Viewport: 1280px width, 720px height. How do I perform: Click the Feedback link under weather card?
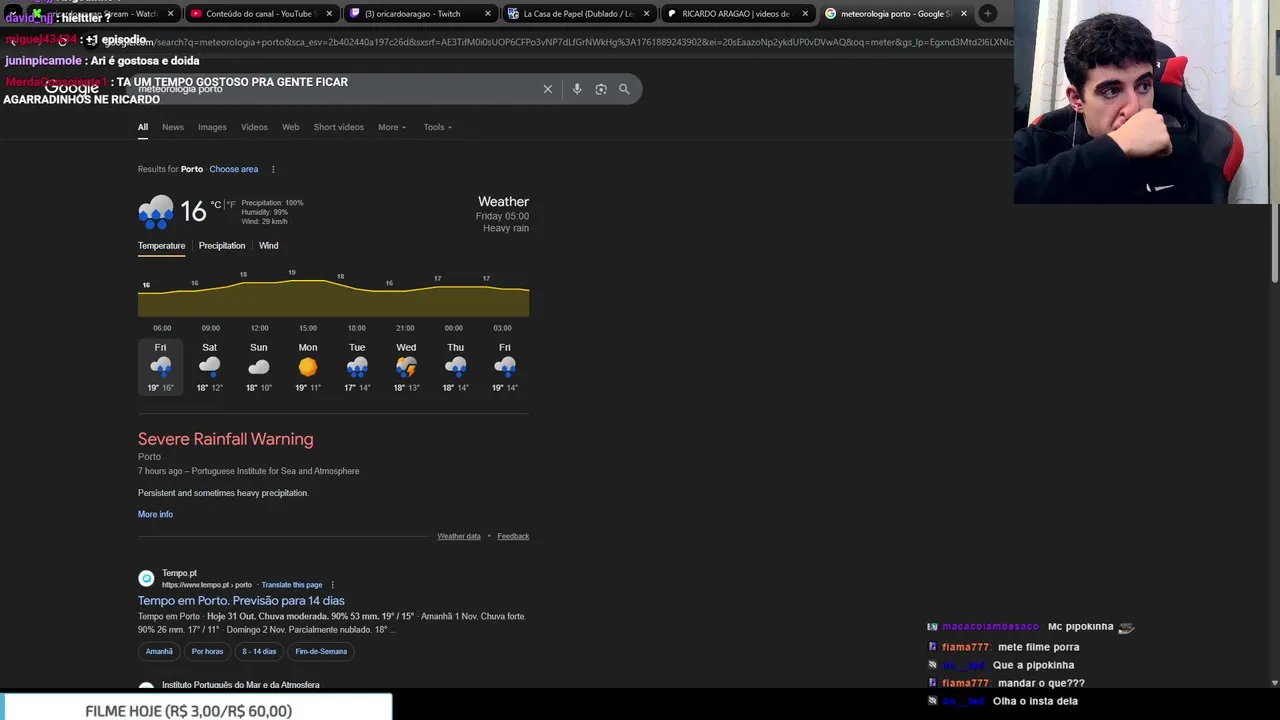pyautogui.click(x=513, y=536)
